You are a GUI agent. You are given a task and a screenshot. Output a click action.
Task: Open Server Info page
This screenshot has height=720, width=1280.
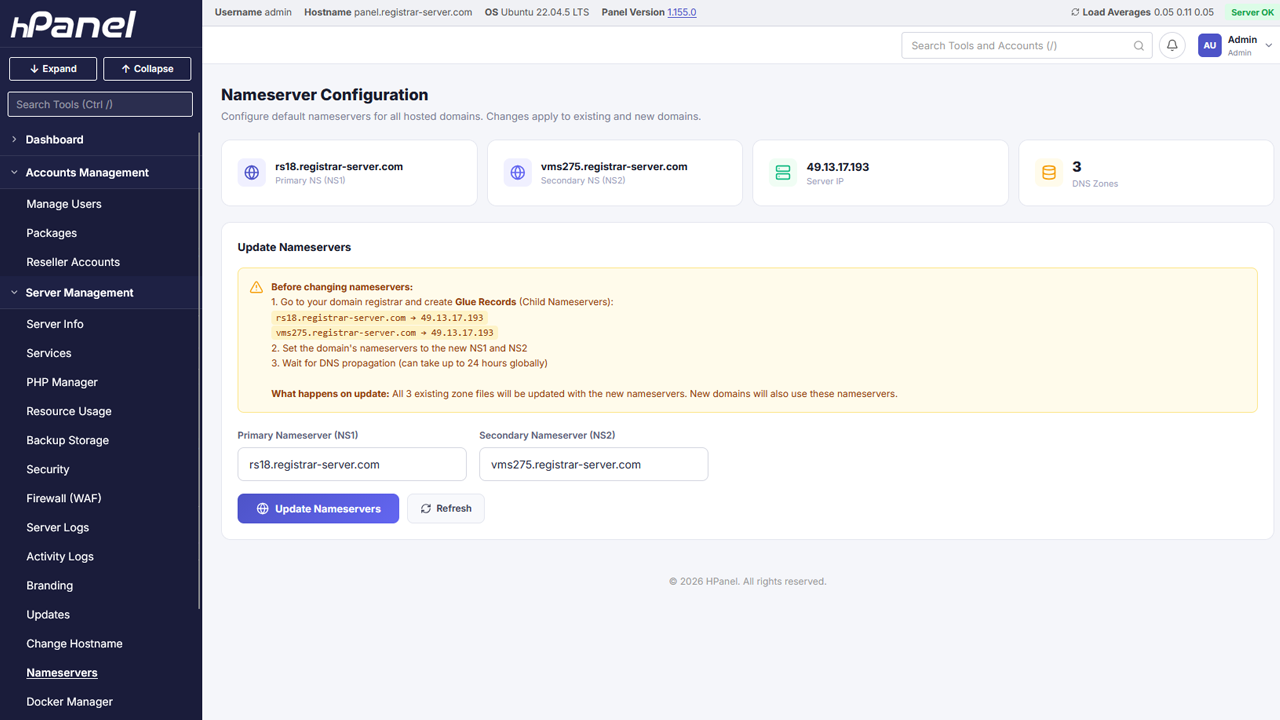pos(55,324)
